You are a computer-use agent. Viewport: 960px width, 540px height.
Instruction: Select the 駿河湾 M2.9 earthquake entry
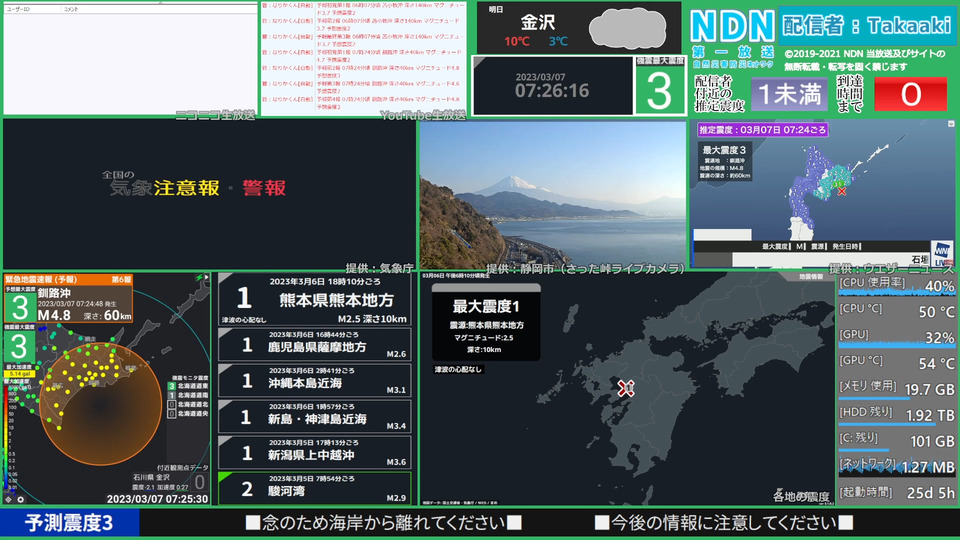tap(315, 489)
